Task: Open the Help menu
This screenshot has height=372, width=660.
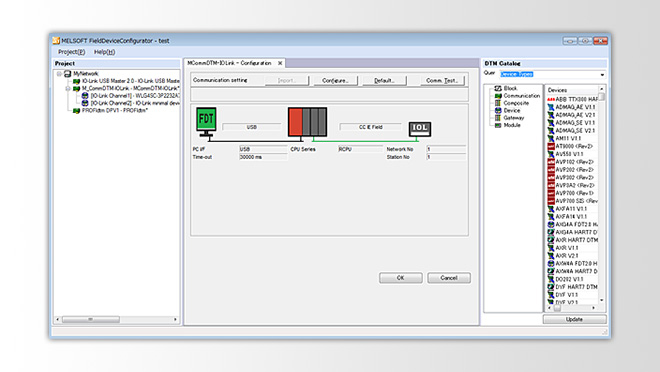Action: pos(104,52)
